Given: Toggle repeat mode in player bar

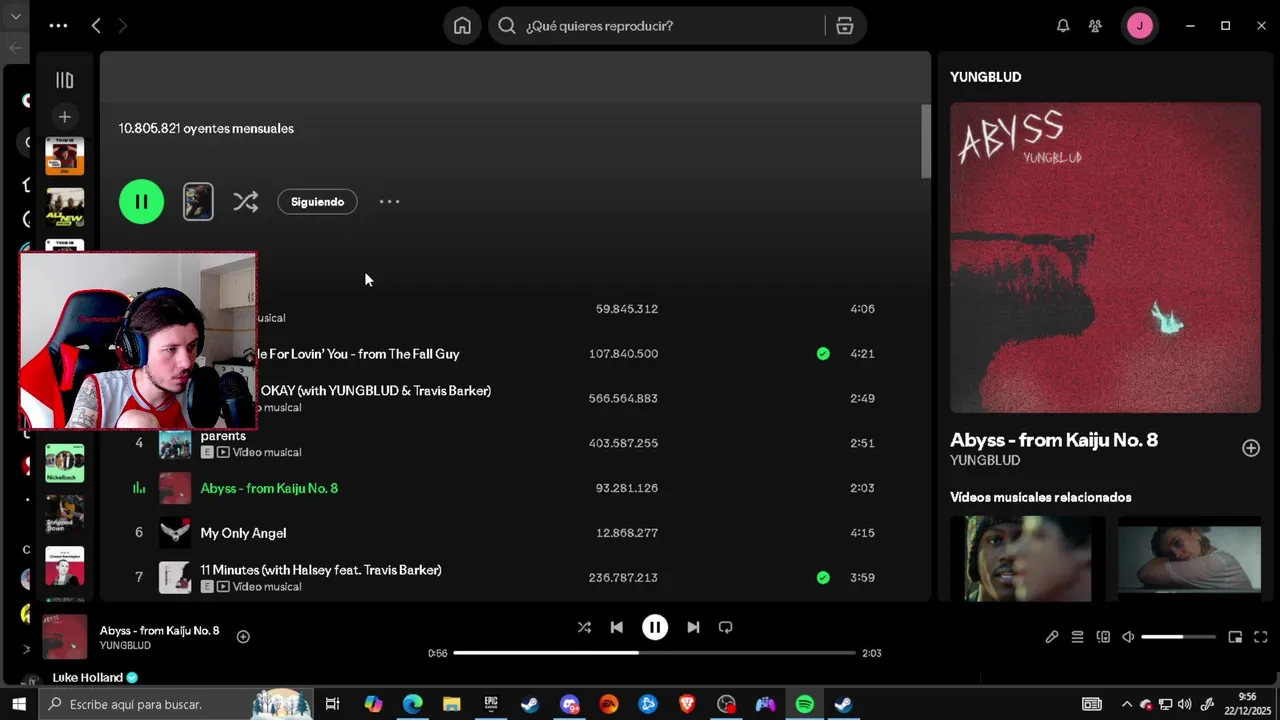Looking at the screenshot, I should coord(726,627).
